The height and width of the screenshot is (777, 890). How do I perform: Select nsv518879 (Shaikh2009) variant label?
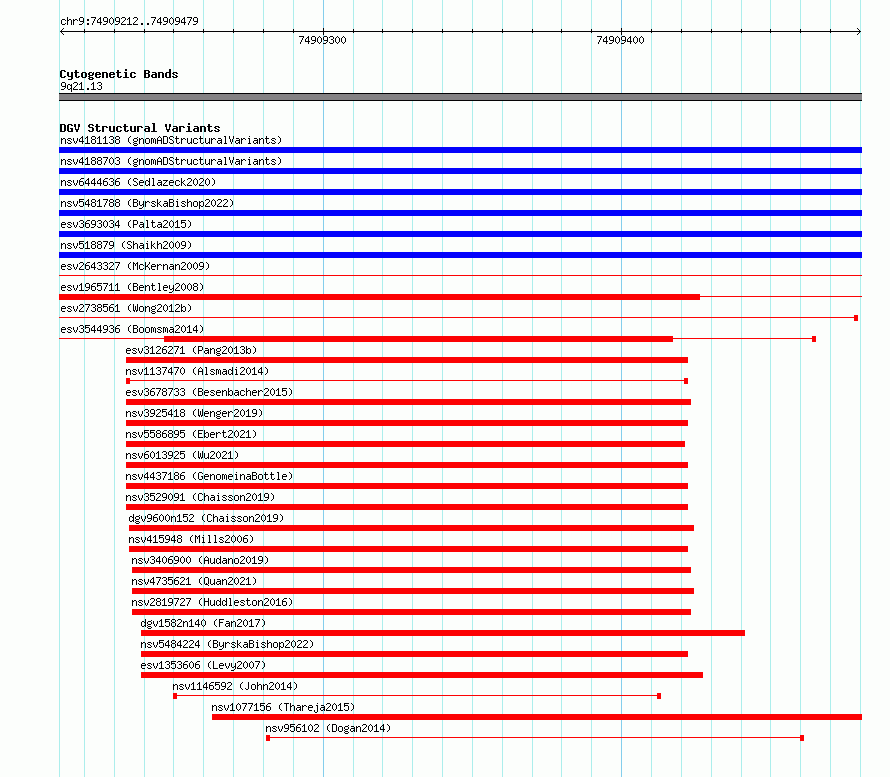click(126, 245)
